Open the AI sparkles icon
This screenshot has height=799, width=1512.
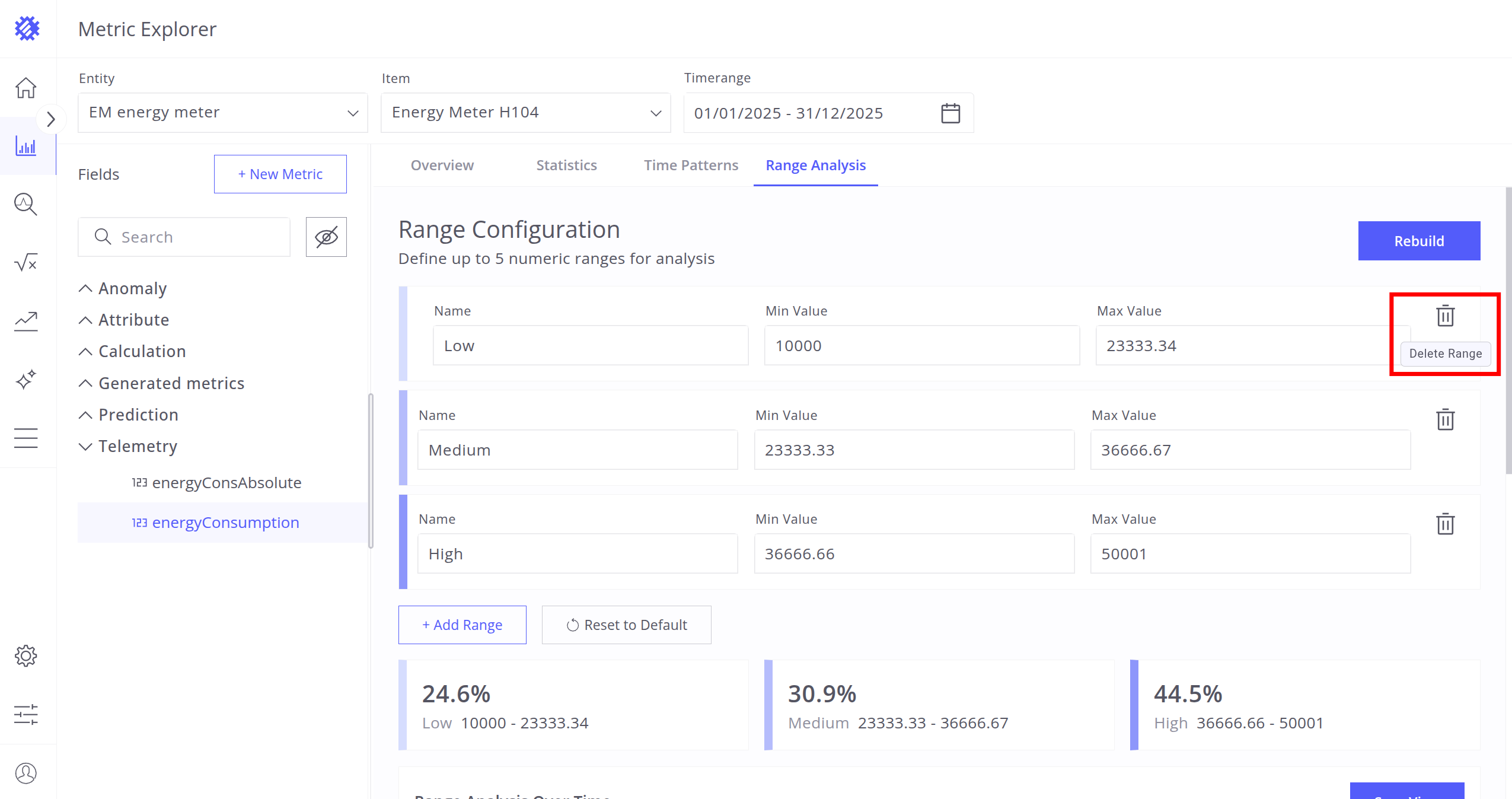point(25,380)
